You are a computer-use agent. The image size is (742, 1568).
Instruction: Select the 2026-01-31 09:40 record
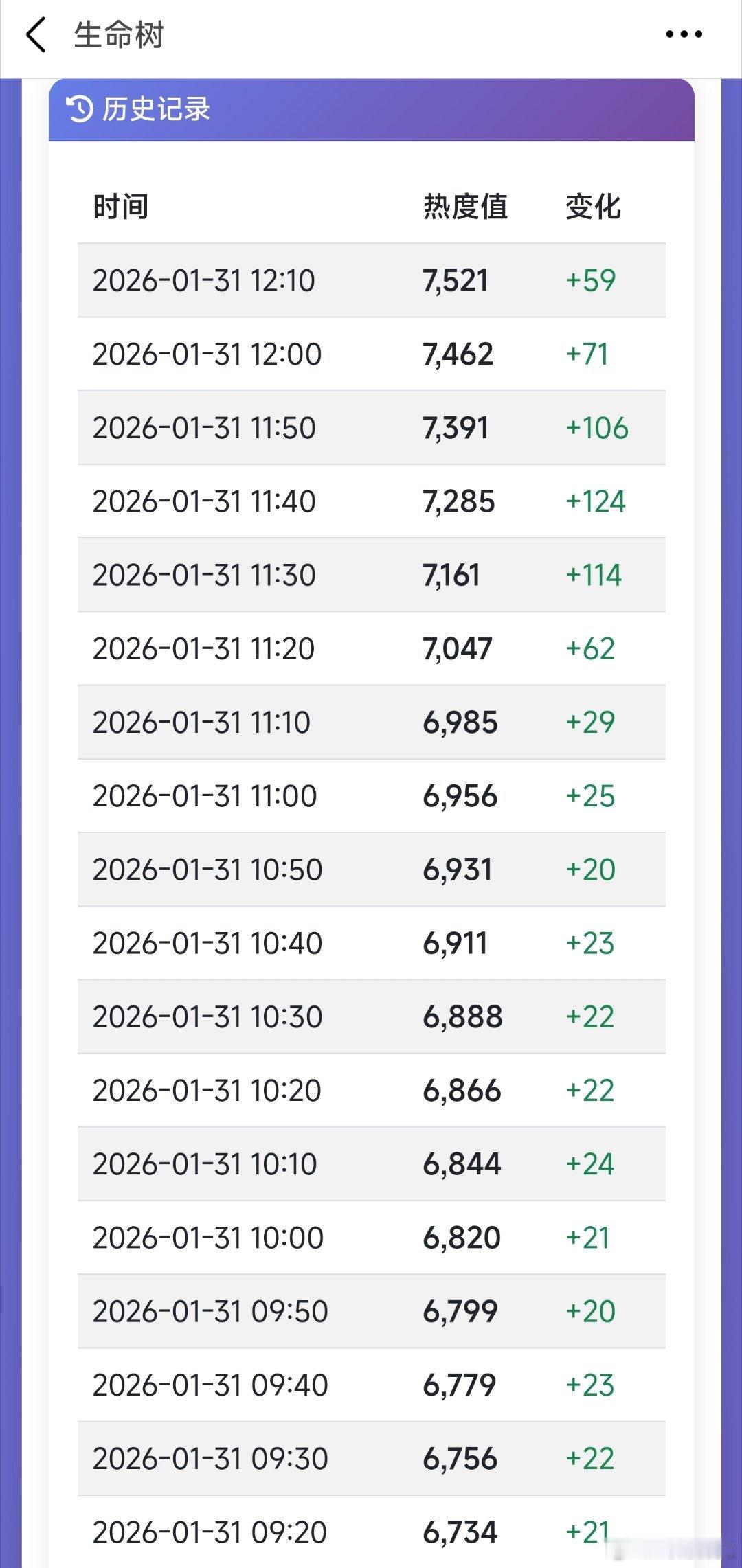tap(372, 1385)
